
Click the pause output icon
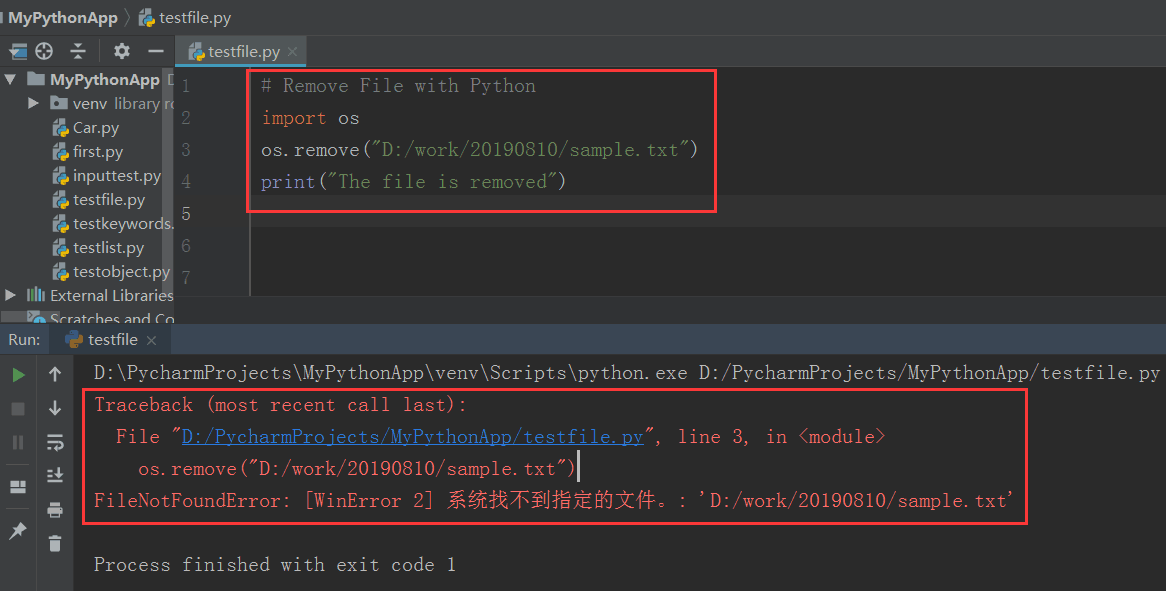click(x=19, y=442)
